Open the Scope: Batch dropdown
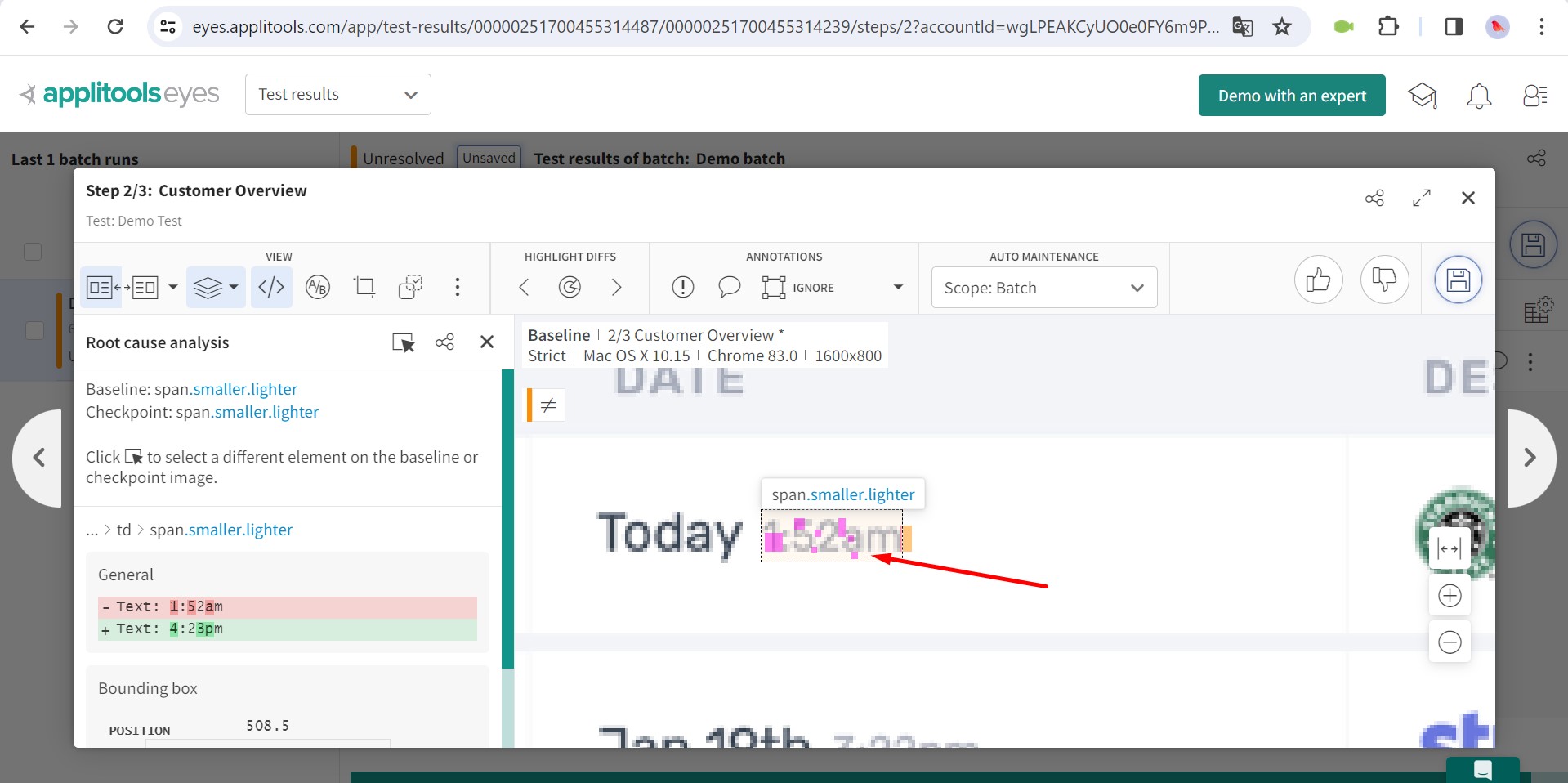 tap(1044, 288)
